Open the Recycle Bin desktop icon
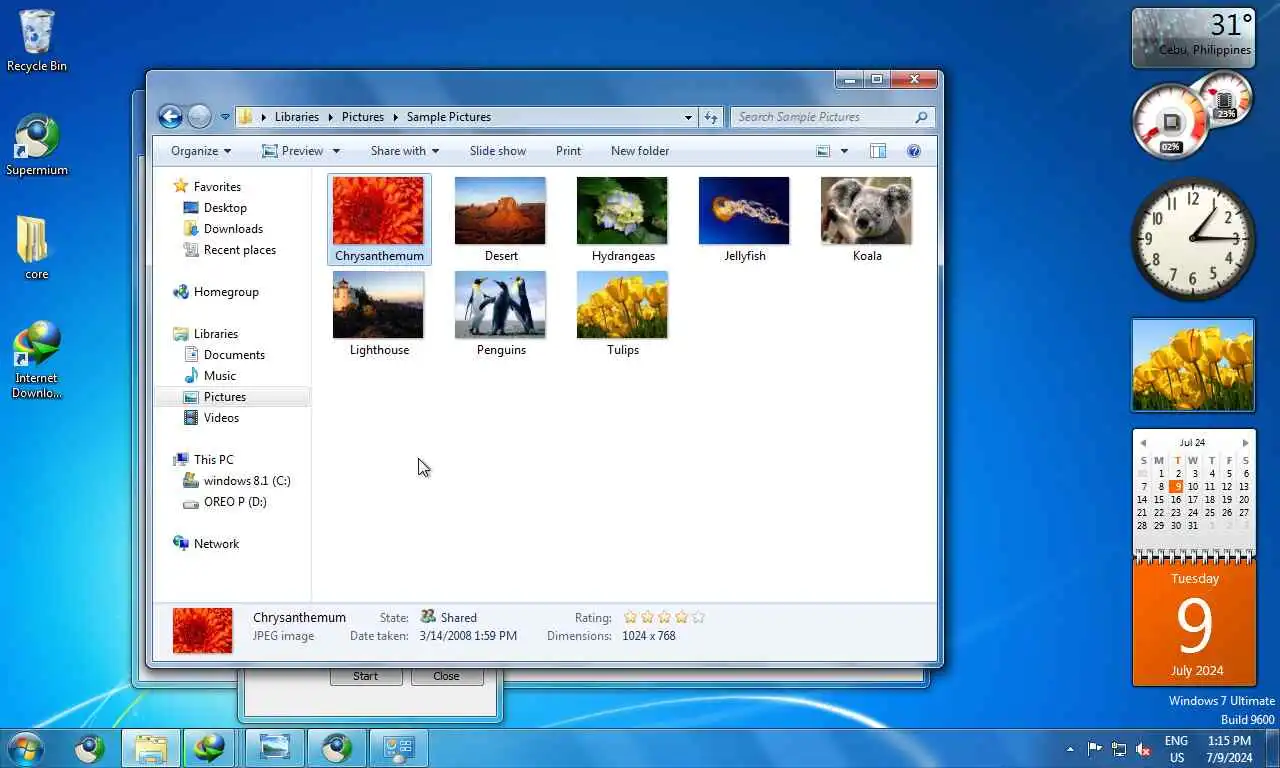1280x768 pixels. (x=37, y=42)
